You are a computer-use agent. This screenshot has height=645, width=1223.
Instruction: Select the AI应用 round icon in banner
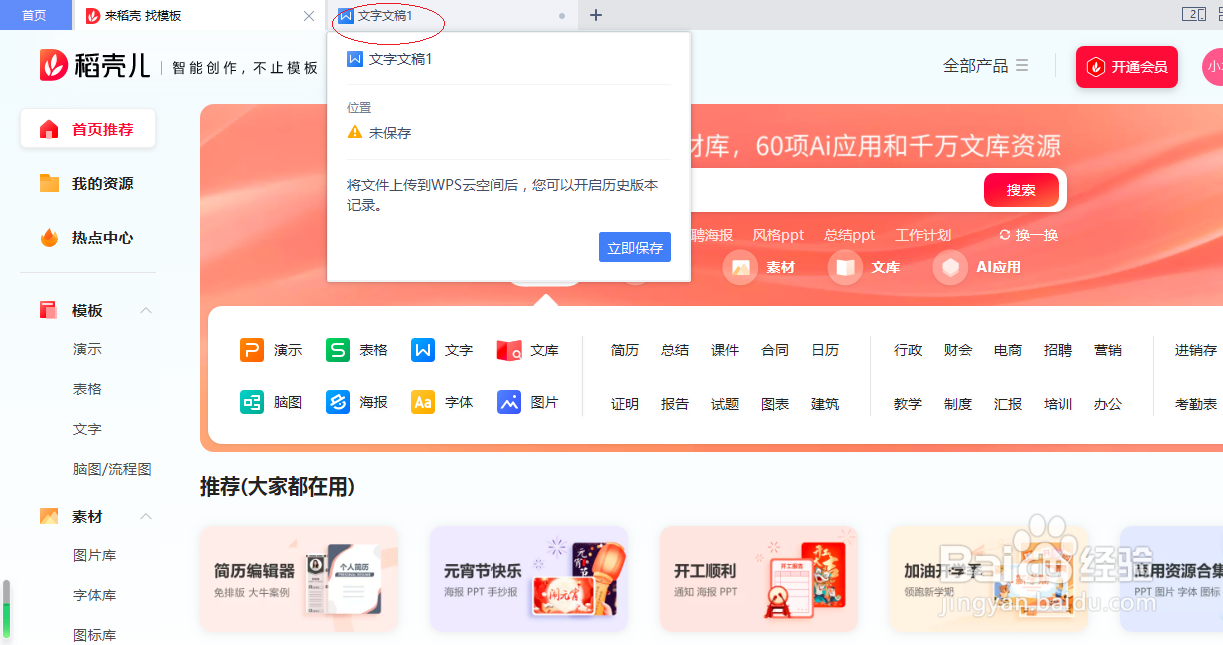pyautogui.click(x=951, y=267)
